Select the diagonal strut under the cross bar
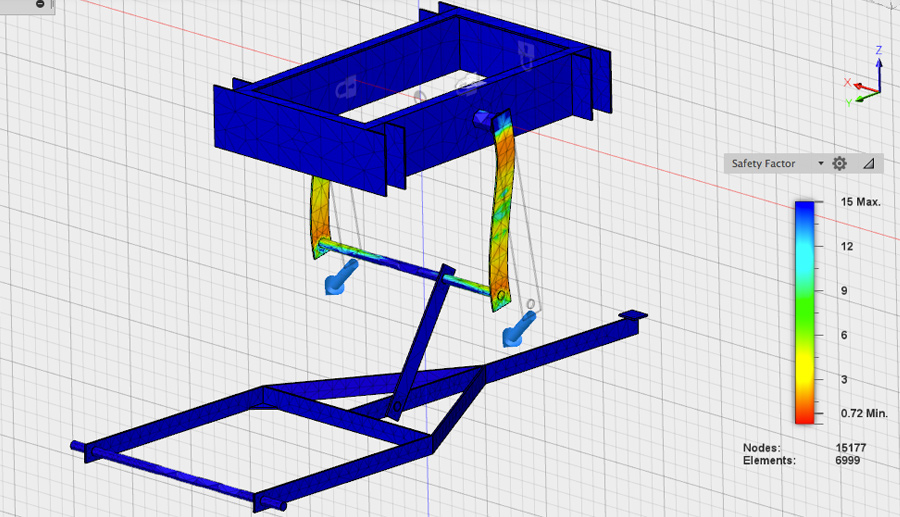The image size is (900, 517). (x=420, y=340)
